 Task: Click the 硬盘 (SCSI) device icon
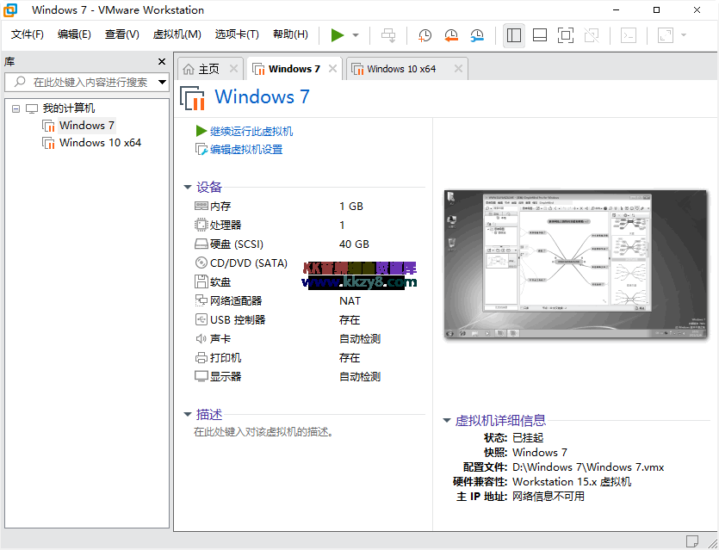point(201,244)
